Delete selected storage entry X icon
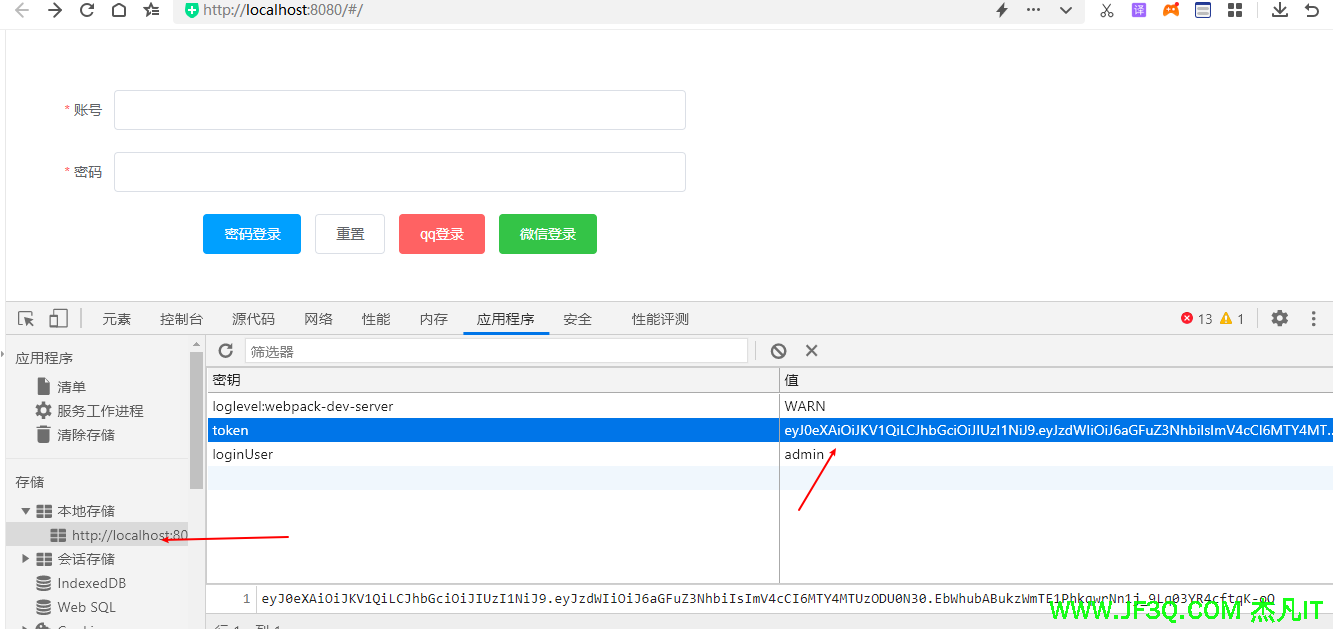This screenshot has height=629, width=1333. tap(812, 351)
